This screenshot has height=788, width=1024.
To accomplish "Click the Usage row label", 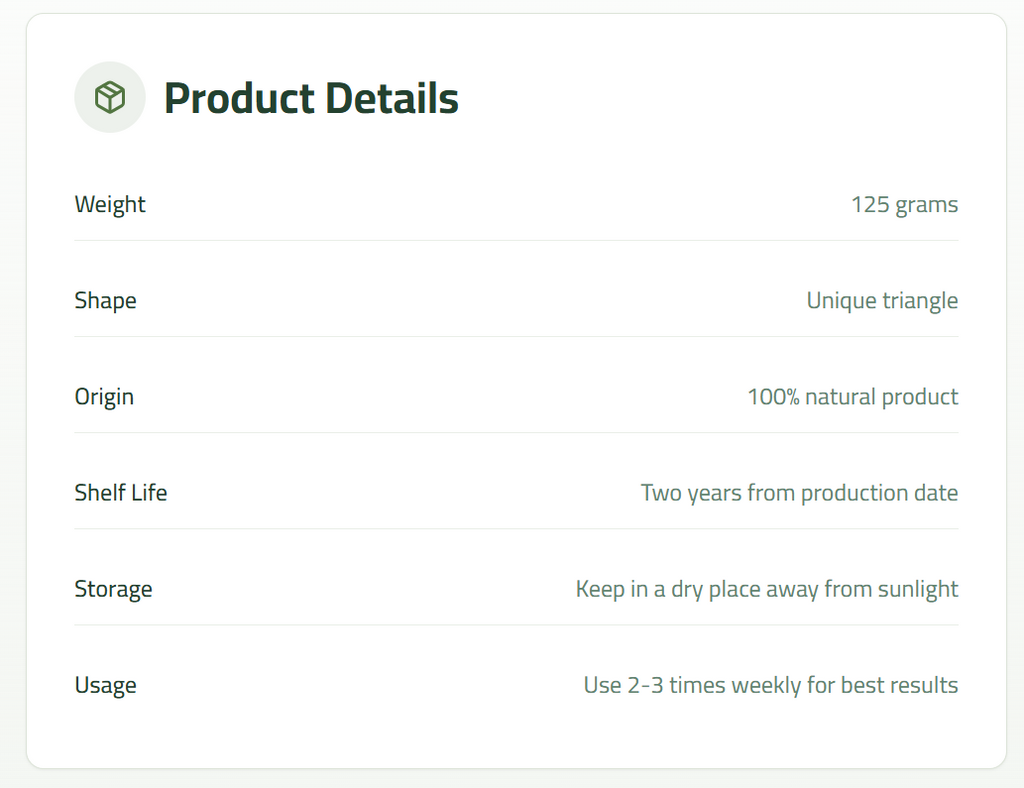I will point(105,685).
